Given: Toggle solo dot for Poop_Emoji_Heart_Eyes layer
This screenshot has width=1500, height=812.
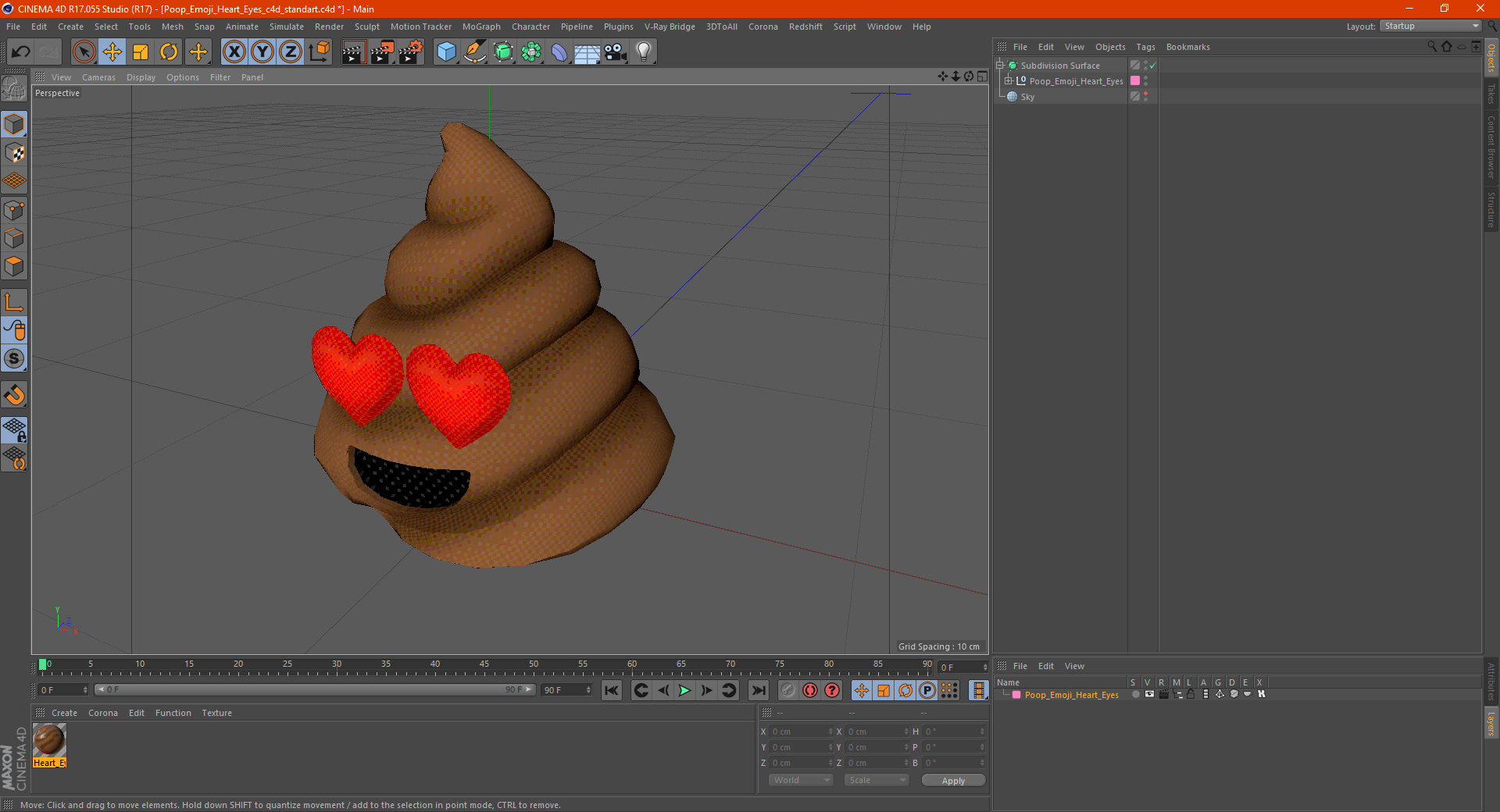Looking at the screenshot, I should pos(1135,694).
